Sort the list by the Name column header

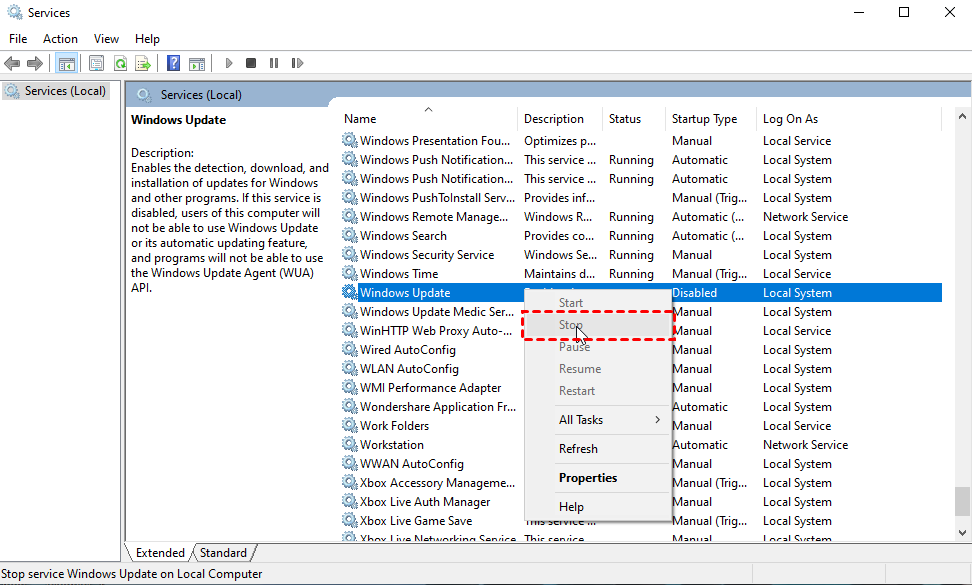pos(361,119)
